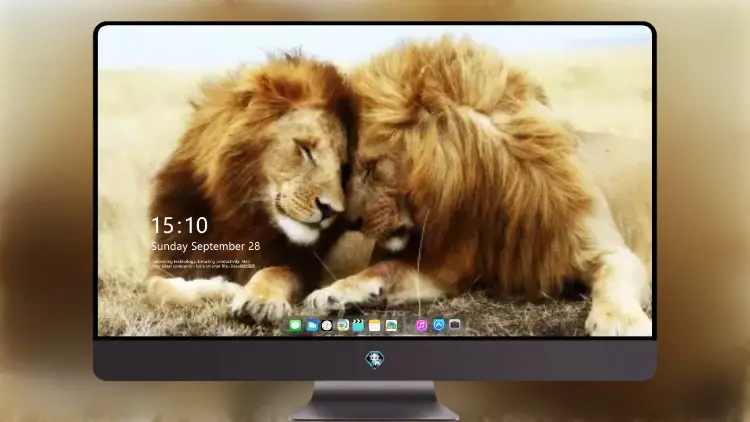Open the Clock app in the dock
The image size is (750, 422).
tap(327, 325)
